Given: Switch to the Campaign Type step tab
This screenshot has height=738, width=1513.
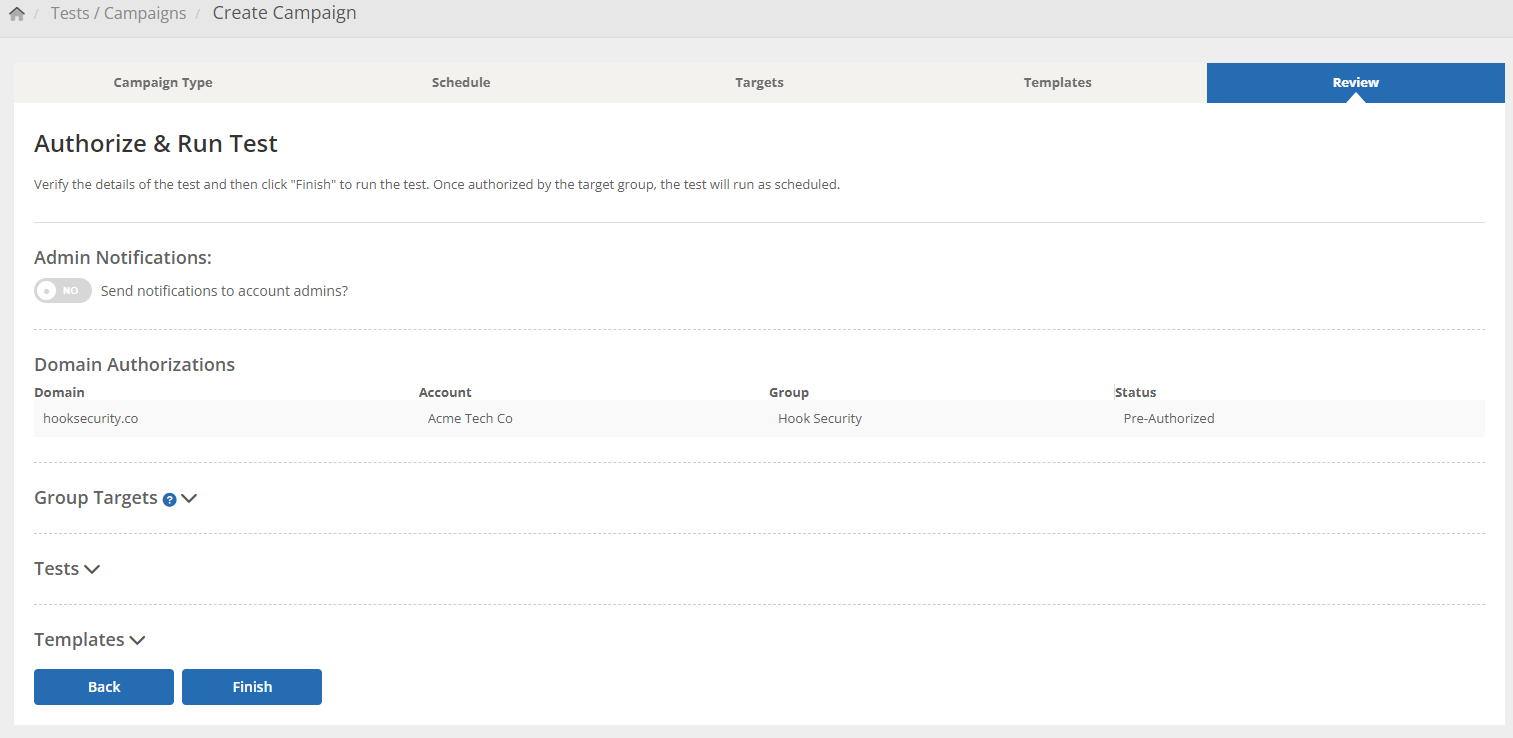Looking at the screenshot, I should point(163,83).
